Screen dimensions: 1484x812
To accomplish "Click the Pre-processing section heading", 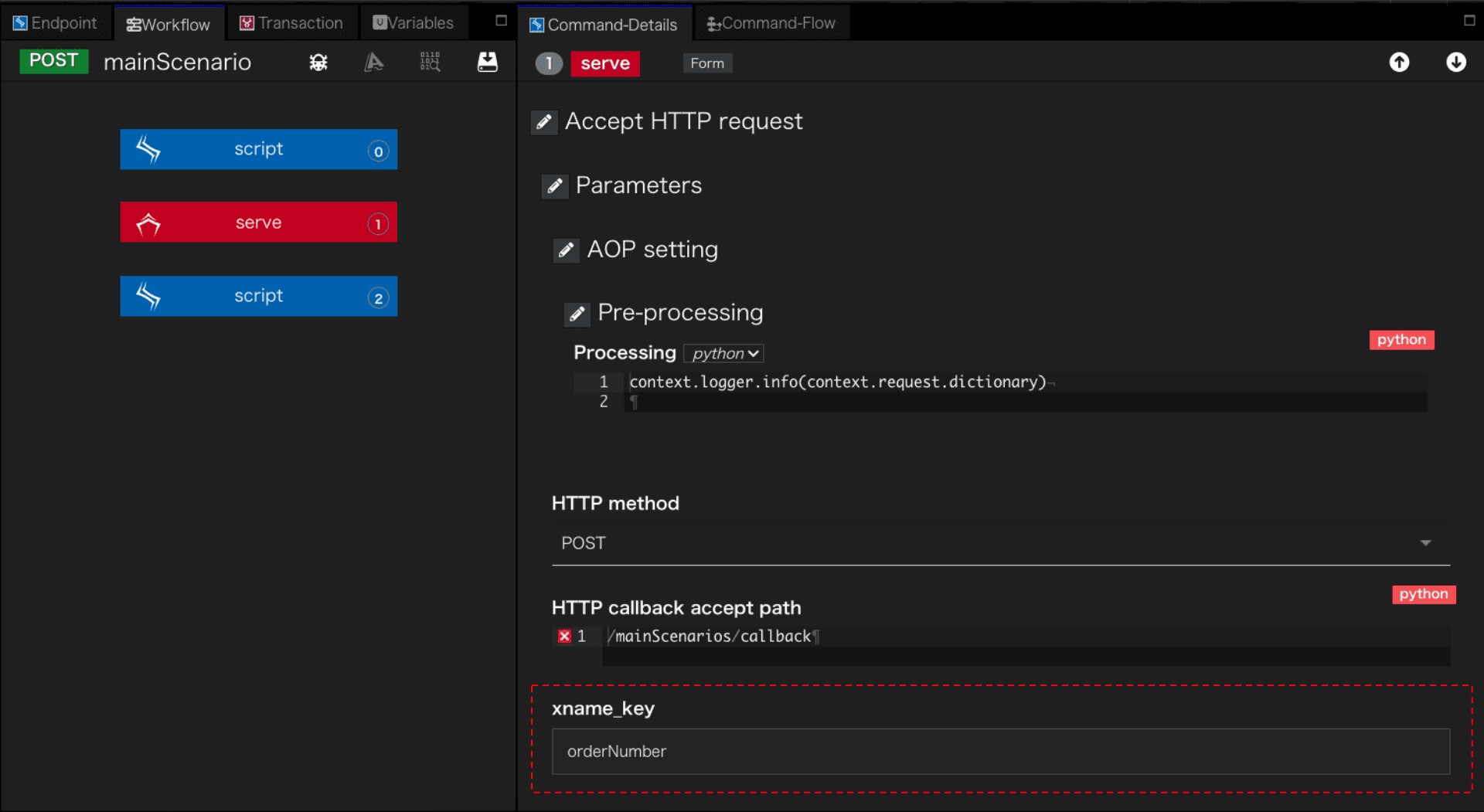I will click(680, 313).
